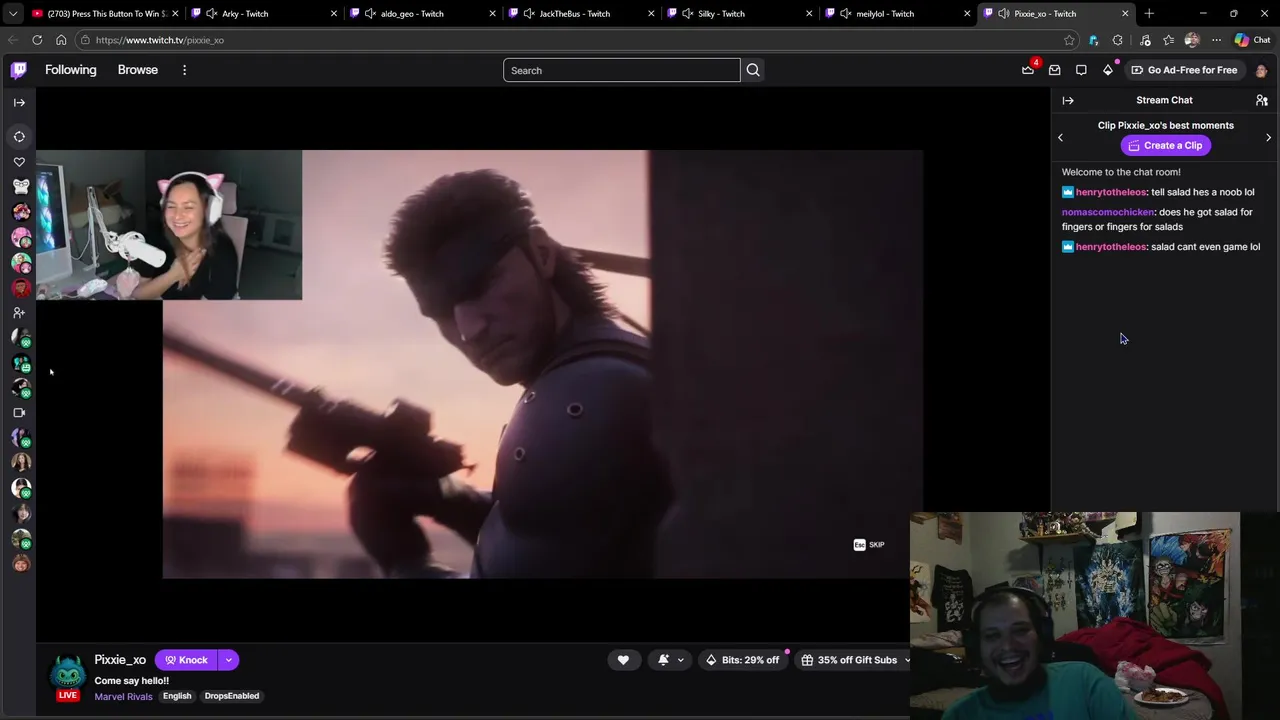Click the Knock button
This screenshot has height=720, width=1280.
[x=186, y=660]
